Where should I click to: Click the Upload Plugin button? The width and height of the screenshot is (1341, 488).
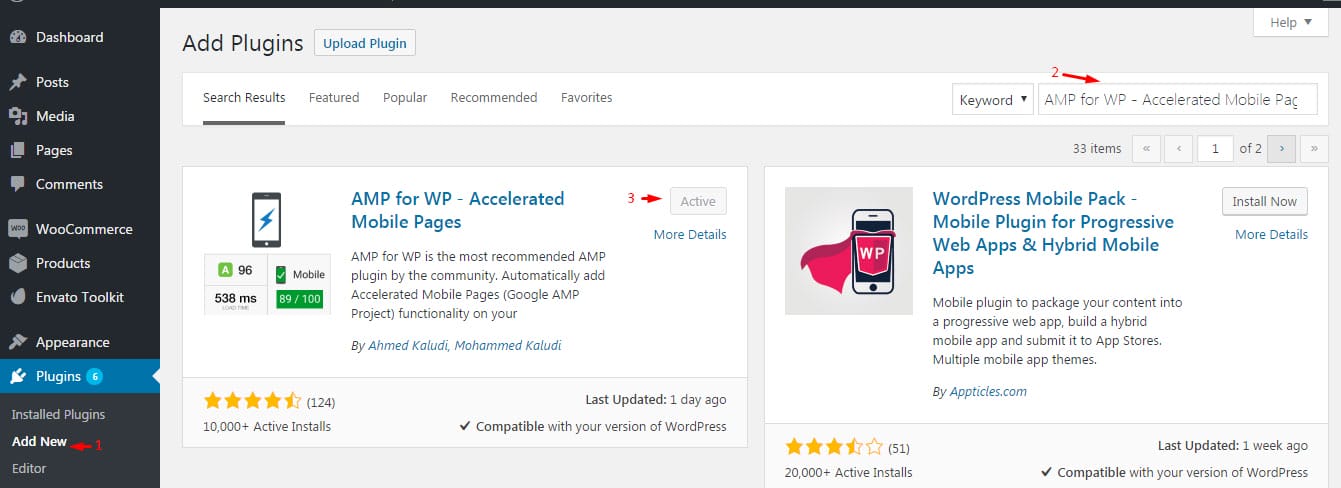(x=365, y=43)
